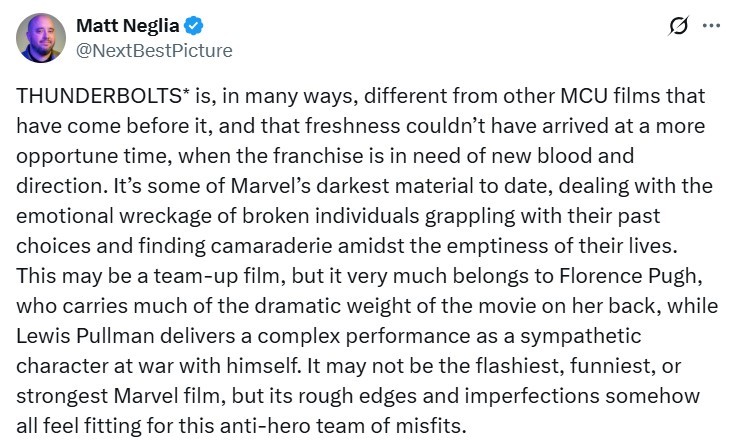This screenshot has height=442, width=741.
Task: Click the blue verified badge
Action: pos(193,26)
